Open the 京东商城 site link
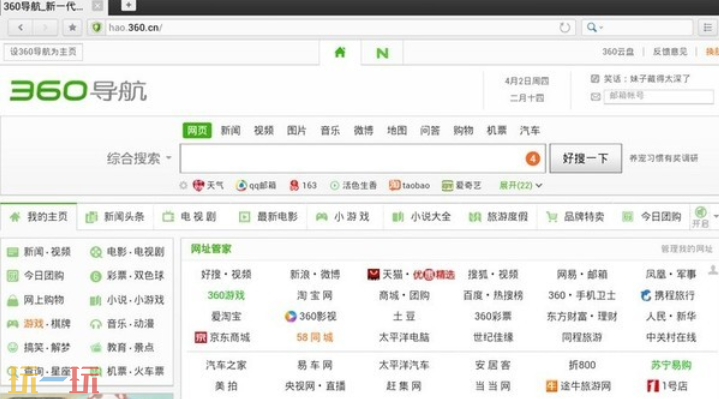Viewport: 719px width, 399px height. coord(222,338)
